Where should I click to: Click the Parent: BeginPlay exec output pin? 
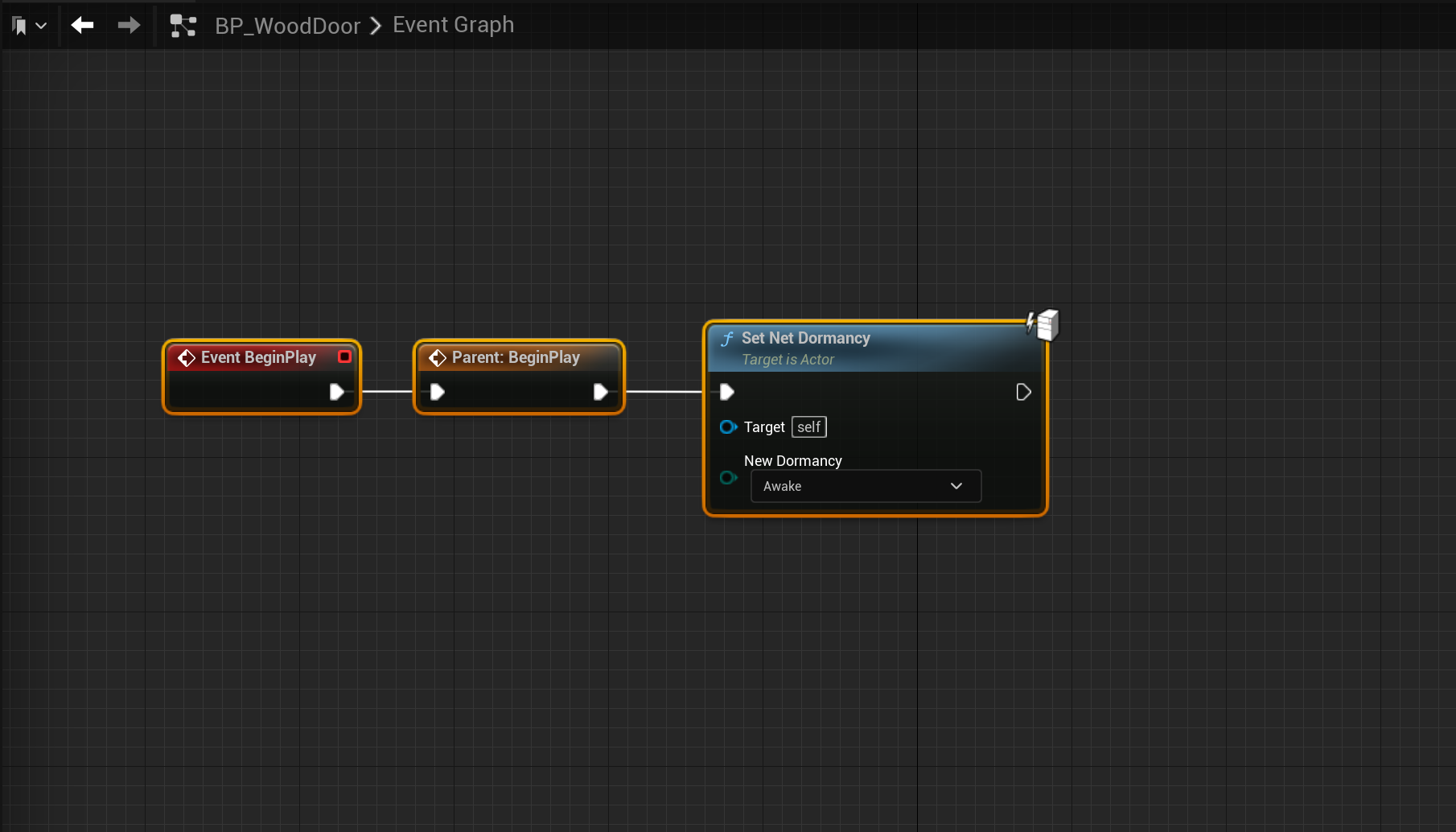[x=600, y=392]
